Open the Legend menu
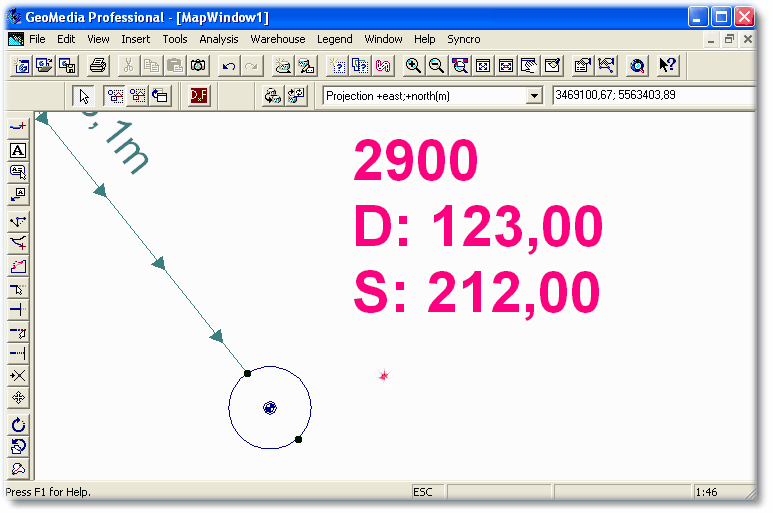The width and height of the screenshot is (773, 513). 335,39
